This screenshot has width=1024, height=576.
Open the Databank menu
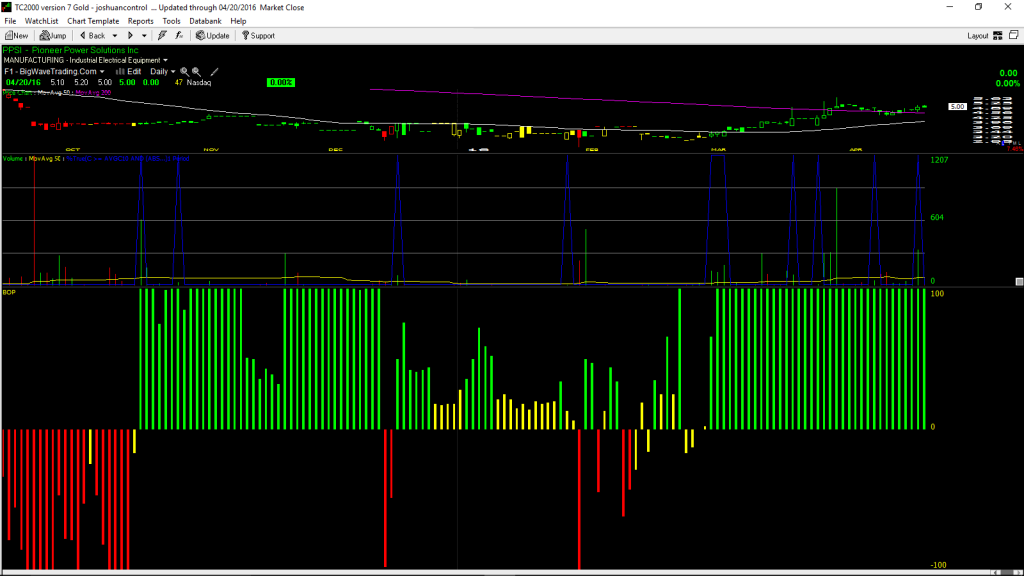point(205,21)
